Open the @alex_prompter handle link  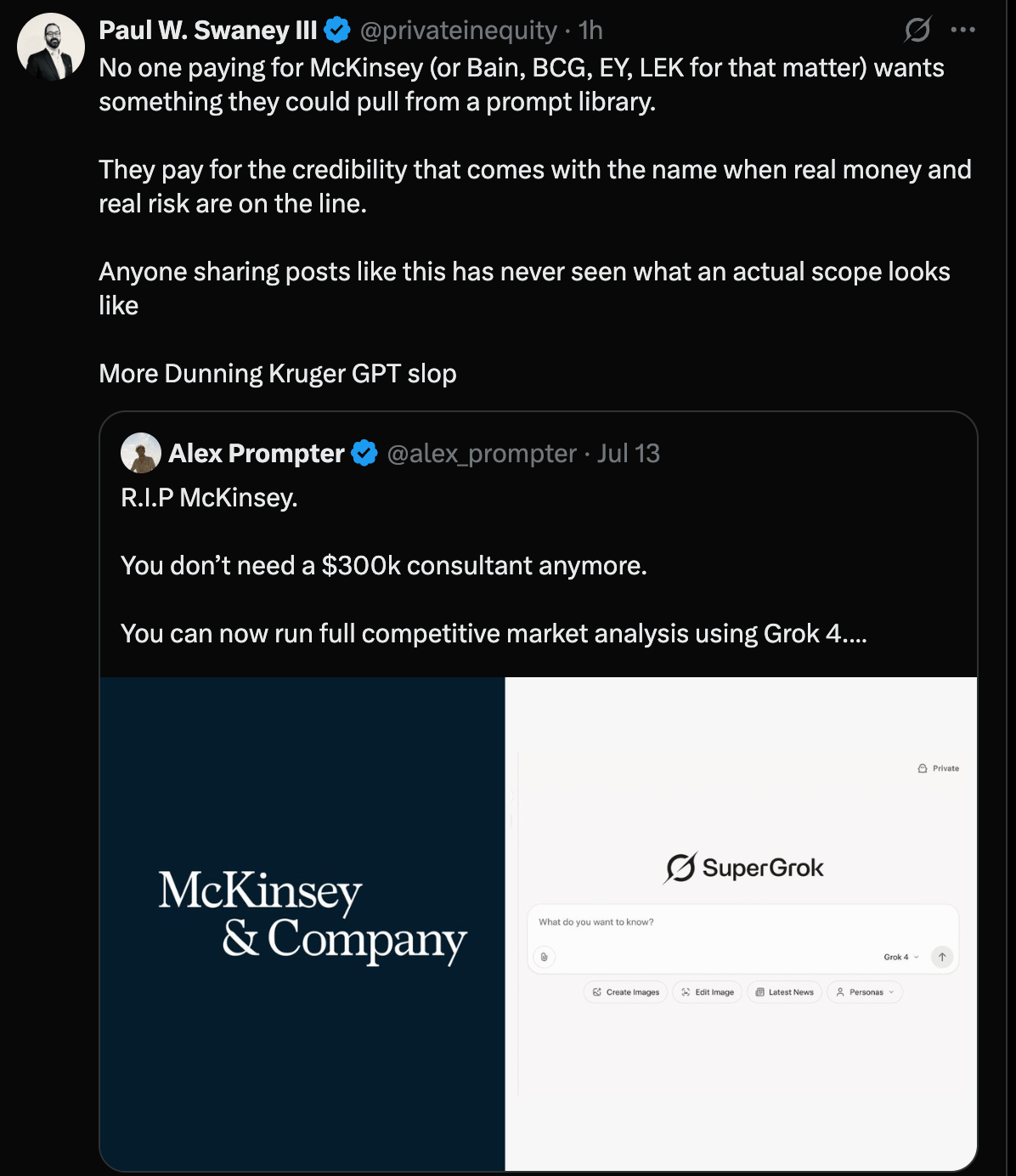coord(482,454)
